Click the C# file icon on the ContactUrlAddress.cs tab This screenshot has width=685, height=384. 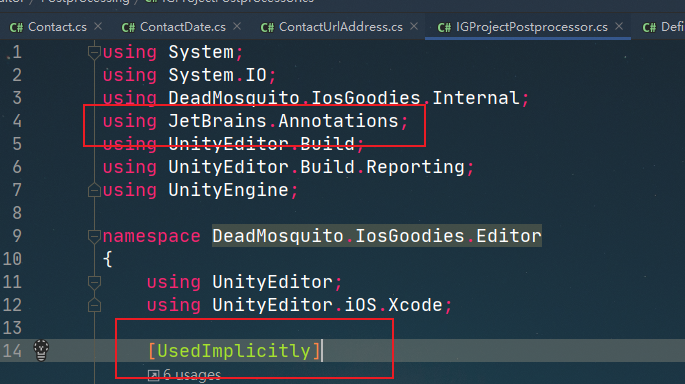267,28
